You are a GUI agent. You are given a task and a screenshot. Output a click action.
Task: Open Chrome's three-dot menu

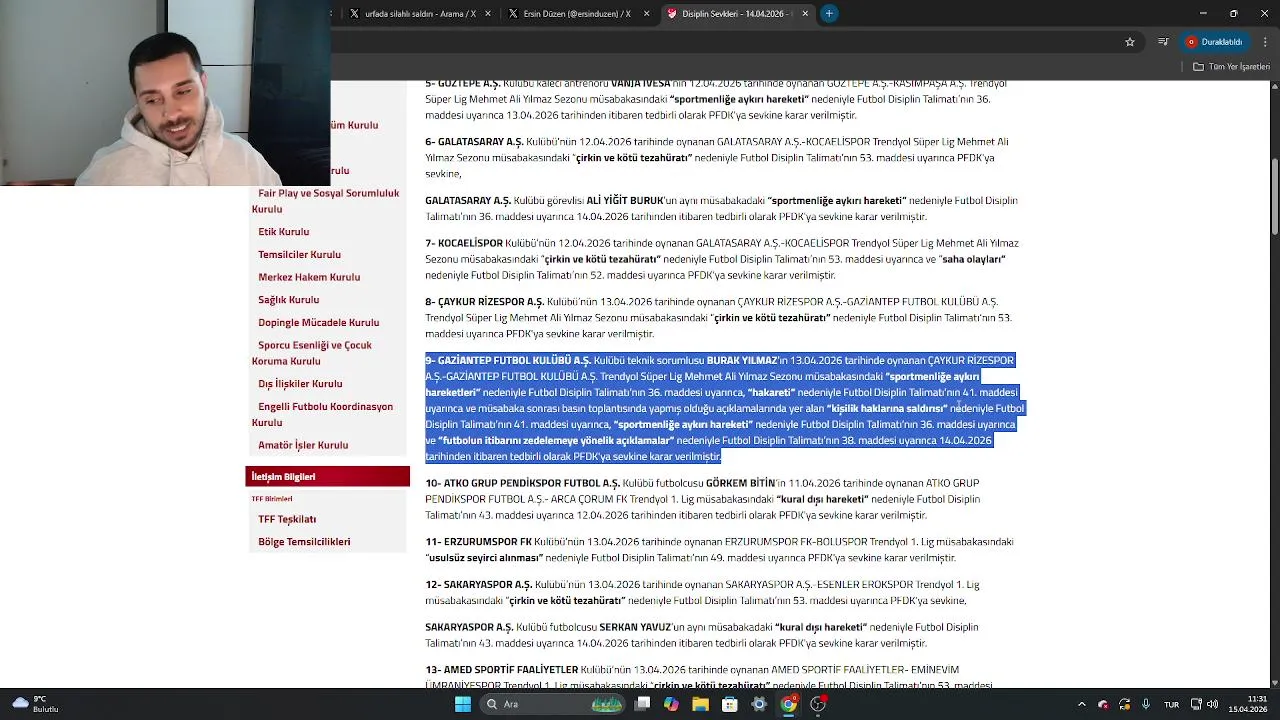pyautogui.click(x=1266, y=42)
